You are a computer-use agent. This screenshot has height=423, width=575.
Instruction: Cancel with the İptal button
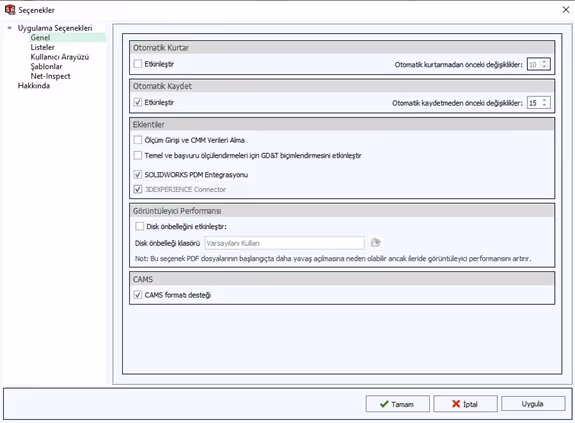[x=465, y=404]
